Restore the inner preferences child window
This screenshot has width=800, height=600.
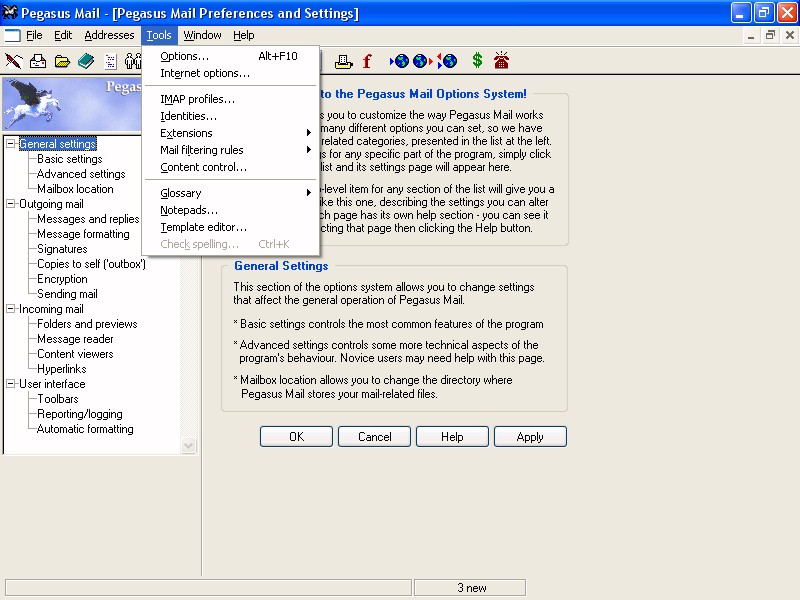(x=770, y=35)
